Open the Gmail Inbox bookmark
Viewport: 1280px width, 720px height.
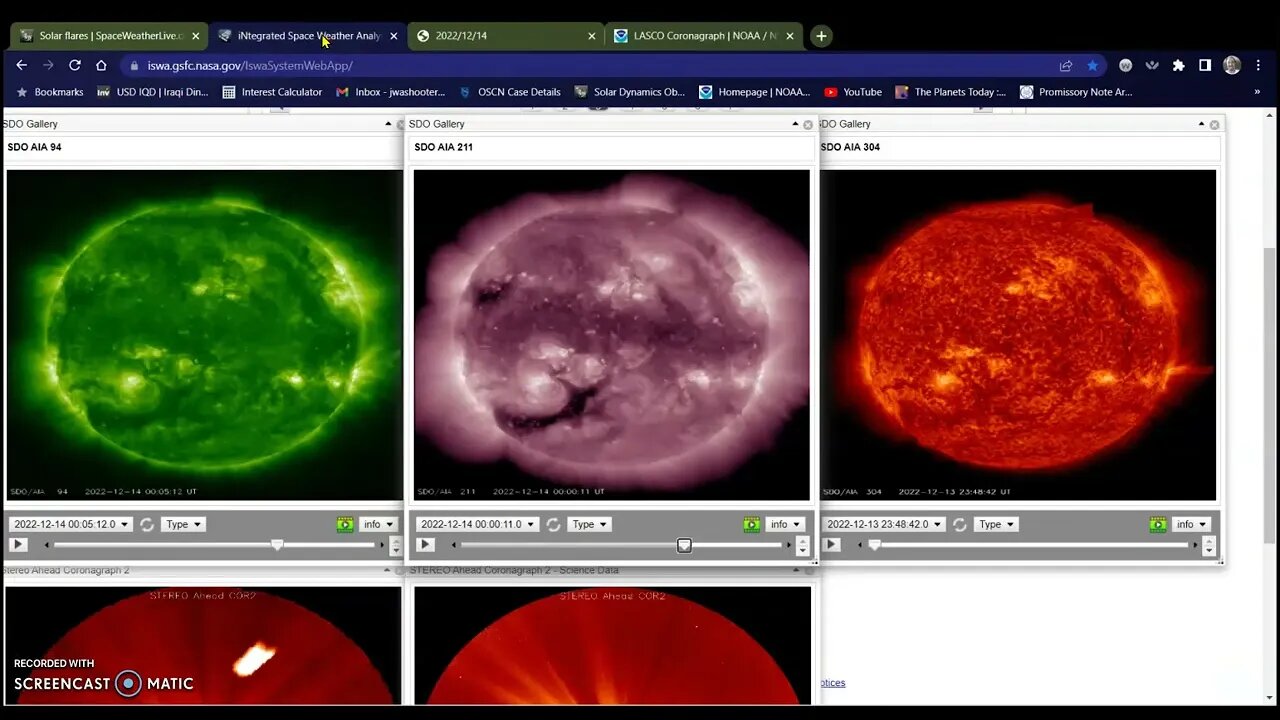coord(390,92)
